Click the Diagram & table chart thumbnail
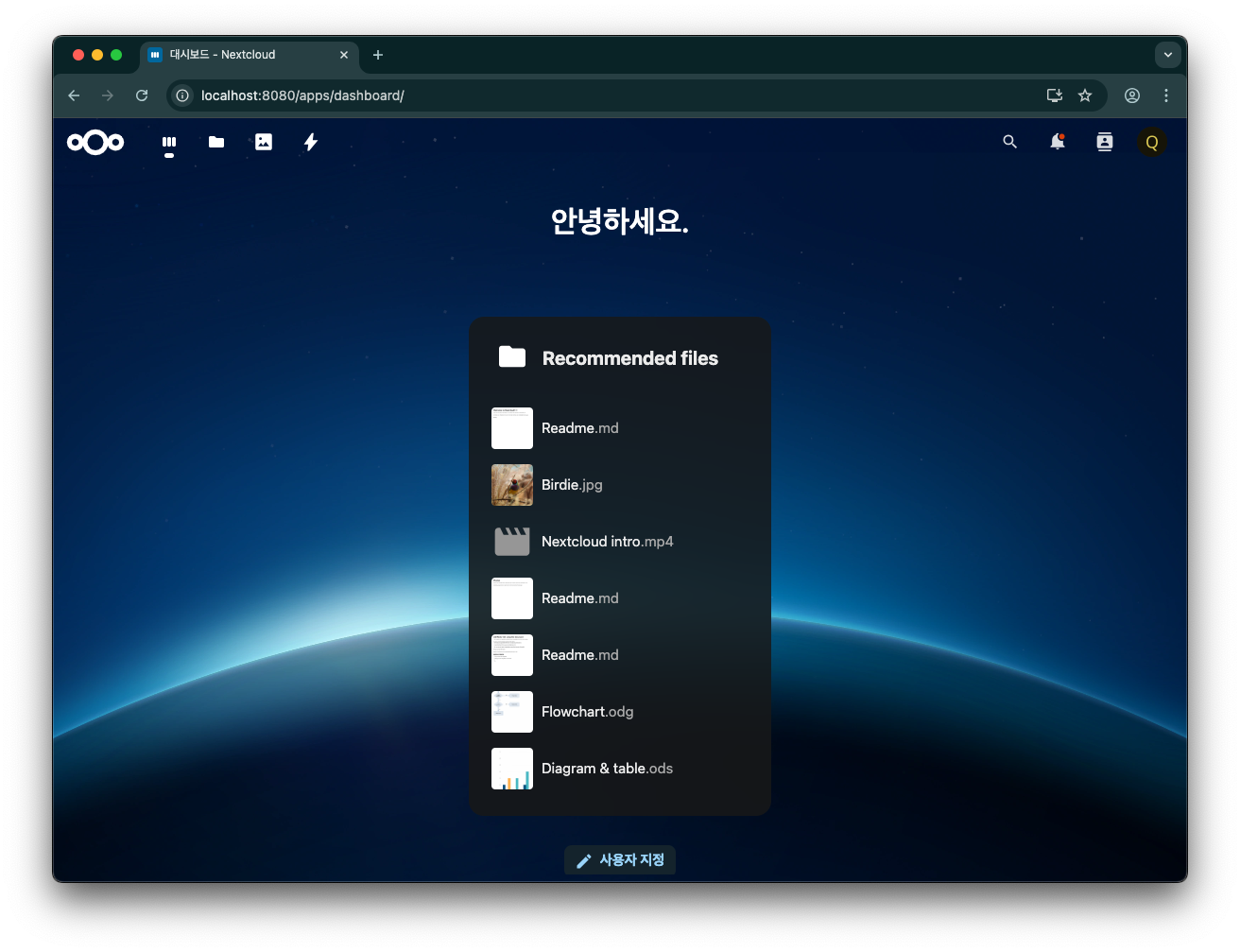The width and height of the screenshot is (1240, 952). [512, 769]
